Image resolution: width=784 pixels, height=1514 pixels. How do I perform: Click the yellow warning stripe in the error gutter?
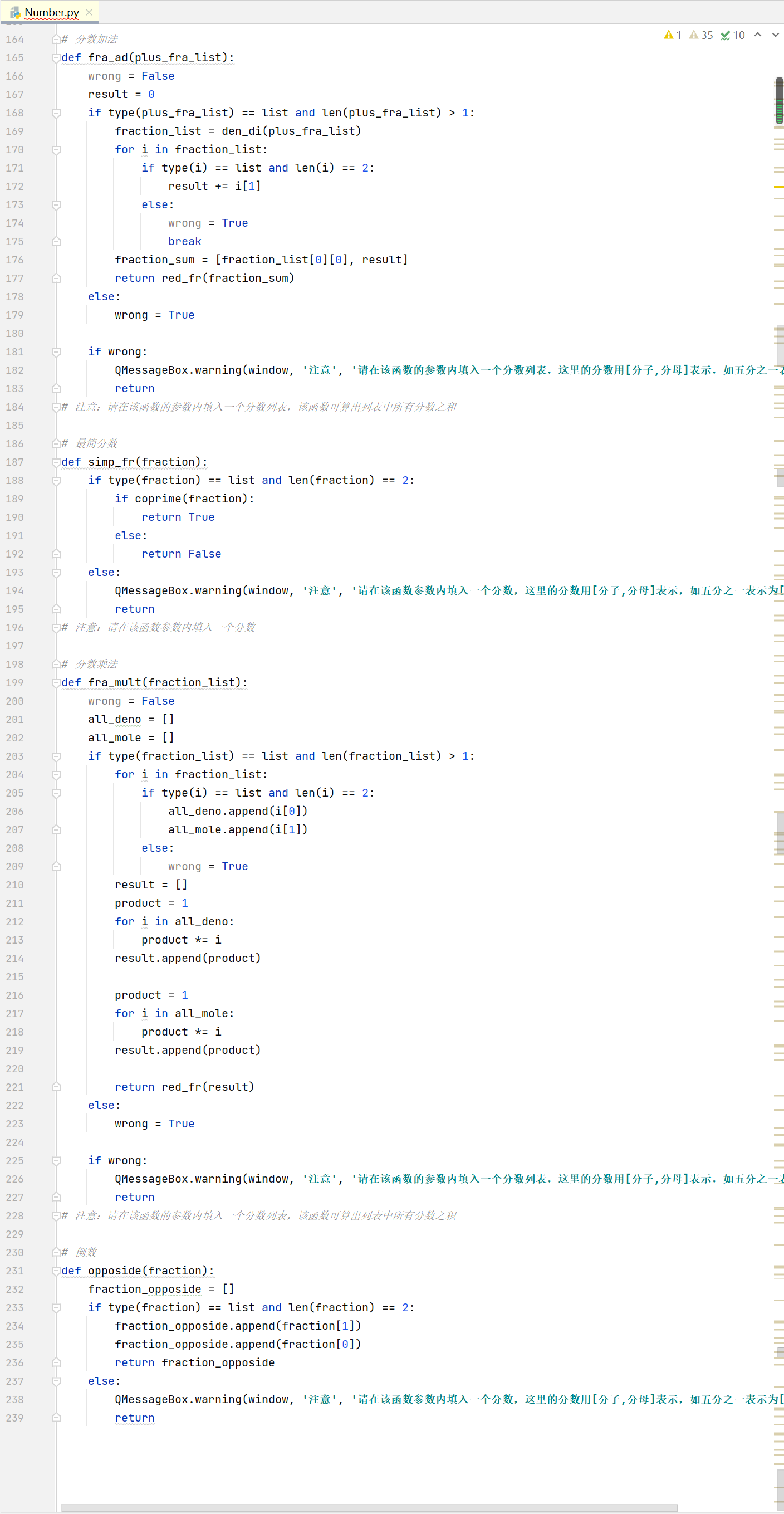click(x=779, y=187)
